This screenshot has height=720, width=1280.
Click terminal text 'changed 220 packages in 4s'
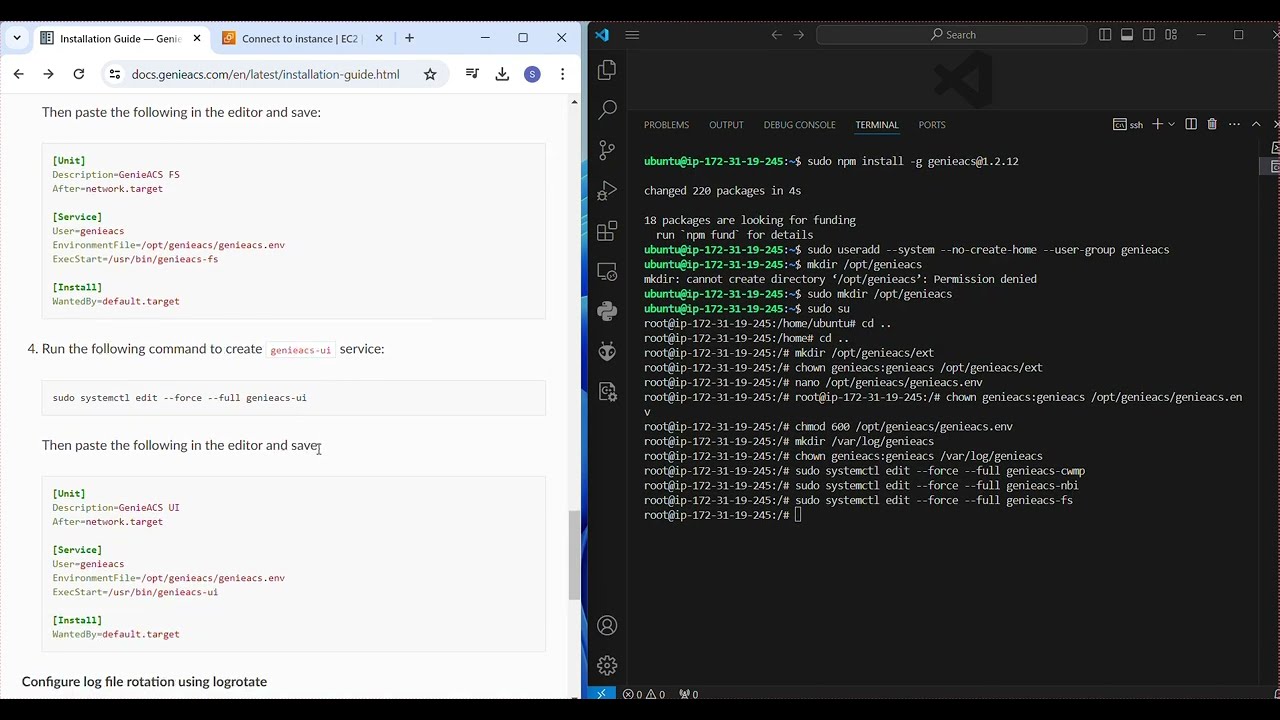tap(722, 191)
